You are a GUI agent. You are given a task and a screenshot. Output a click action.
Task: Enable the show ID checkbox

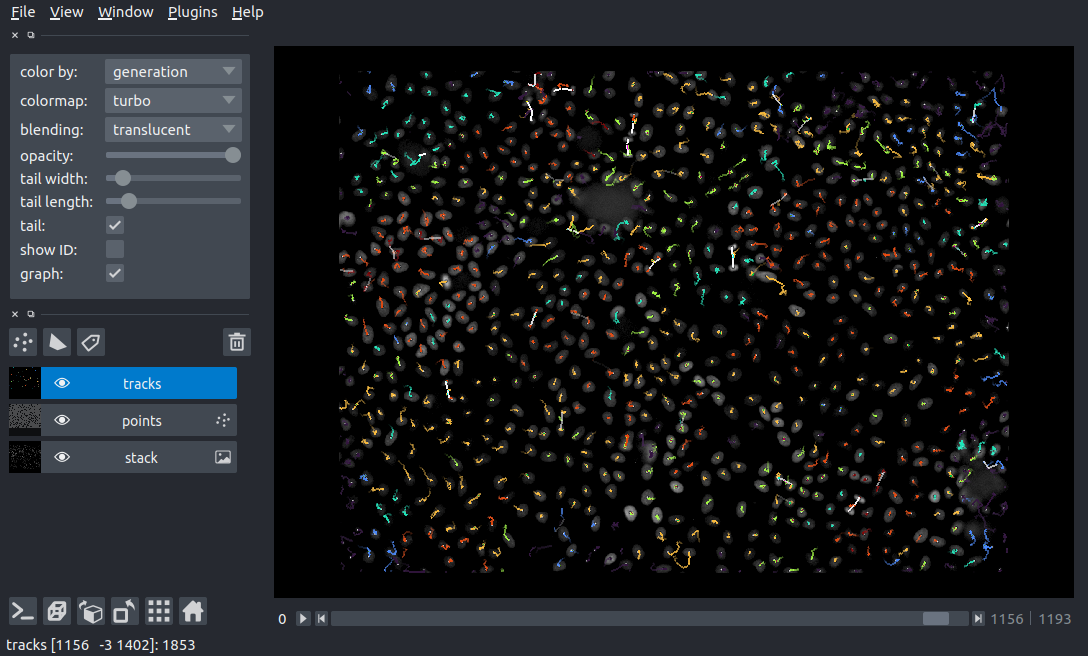pyautogui.click(x=114, y=249)
